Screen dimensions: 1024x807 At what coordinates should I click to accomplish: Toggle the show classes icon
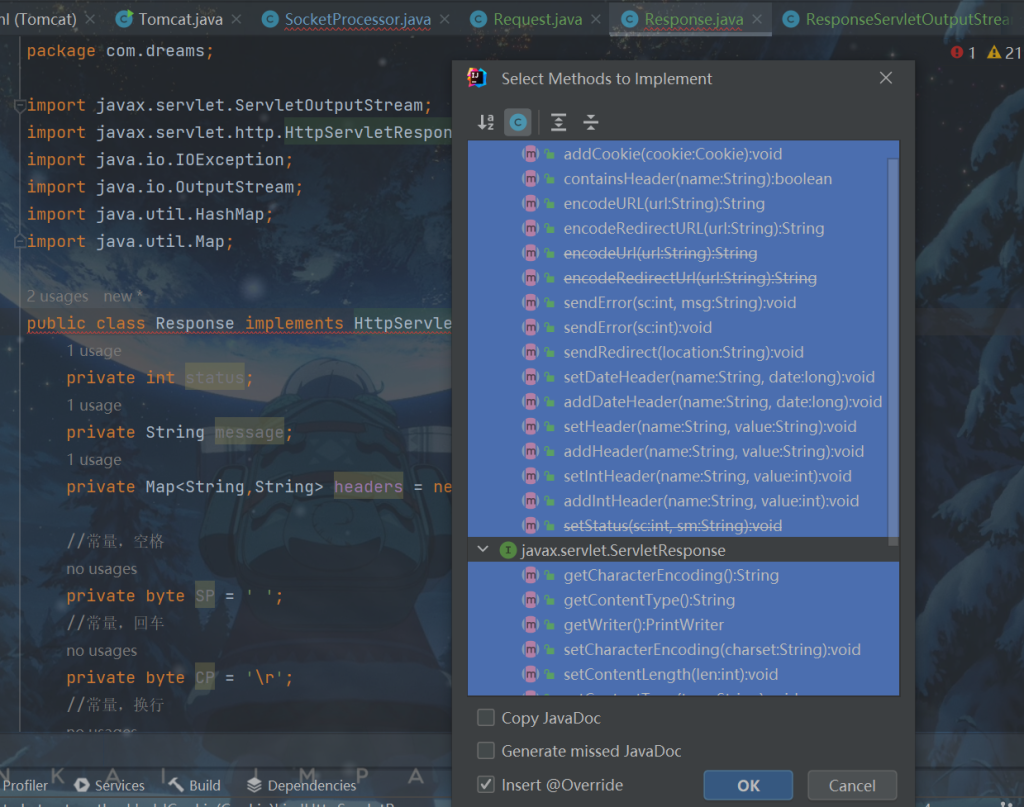click(517, 122)
